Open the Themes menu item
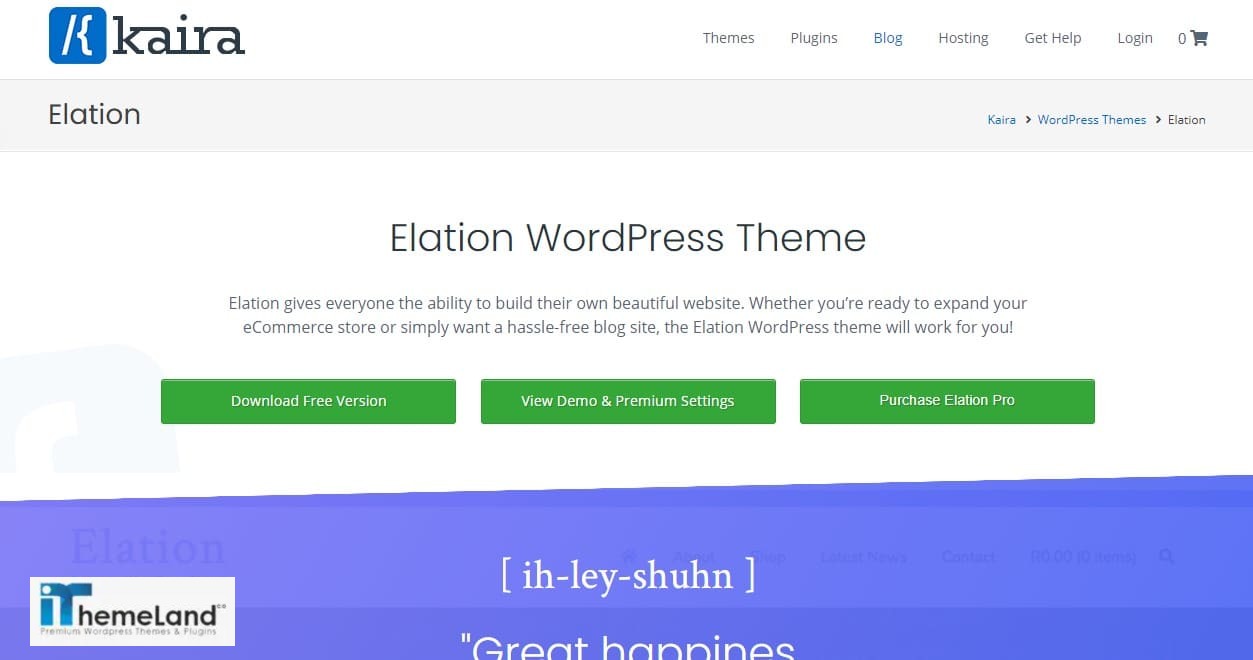The image size is (1253, 660). [x=728, y=38]
